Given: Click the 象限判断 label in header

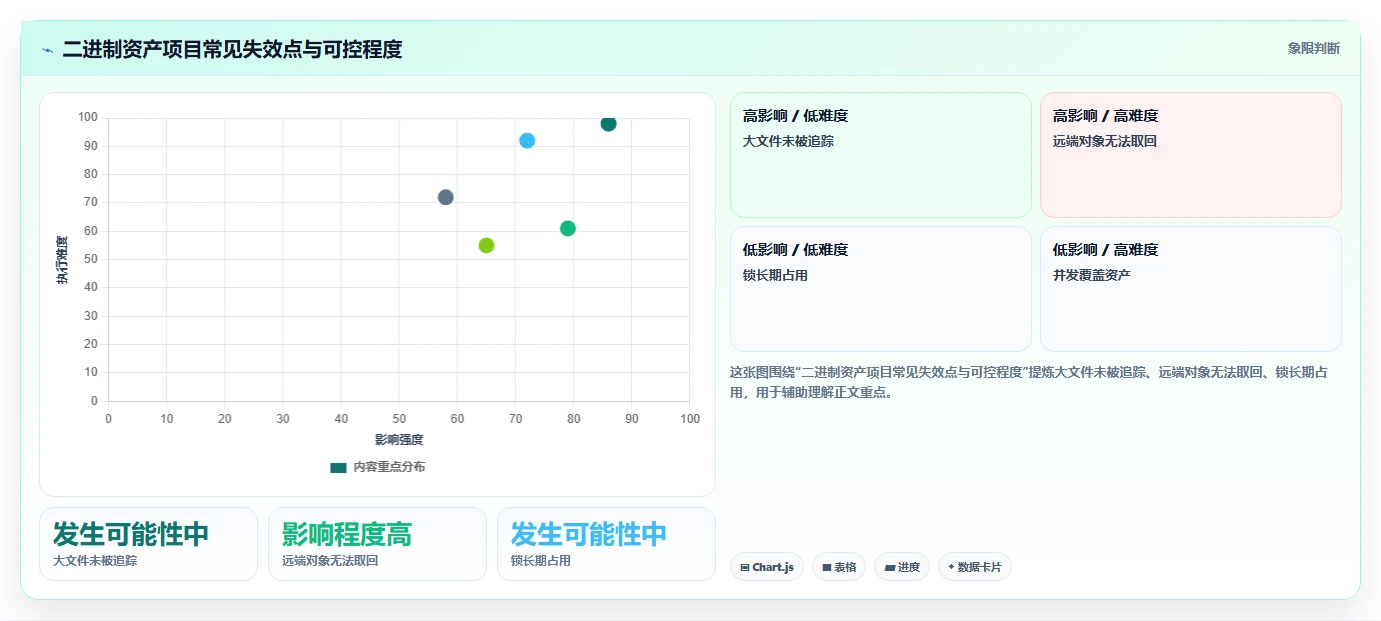Looking at the screenshot, I should tap(1313, 48).
